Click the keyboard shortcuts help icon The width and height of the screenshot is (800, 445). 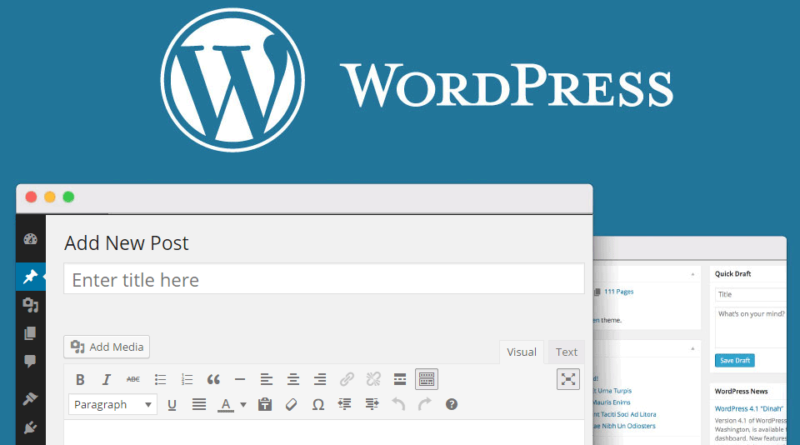tap(451, 405)
